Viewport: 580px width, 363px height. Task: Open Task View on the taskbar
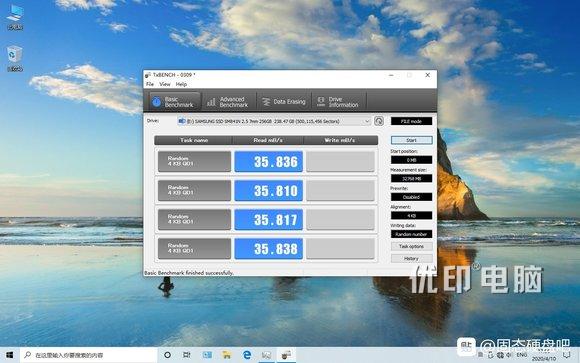coord(187,355)
